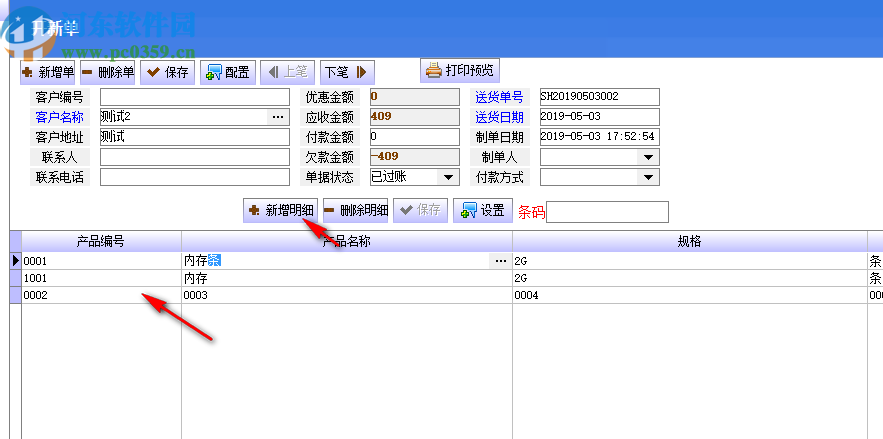
Task: Open customer lookup ellipsis beside 测试2
Action: (x=278, y=117)
